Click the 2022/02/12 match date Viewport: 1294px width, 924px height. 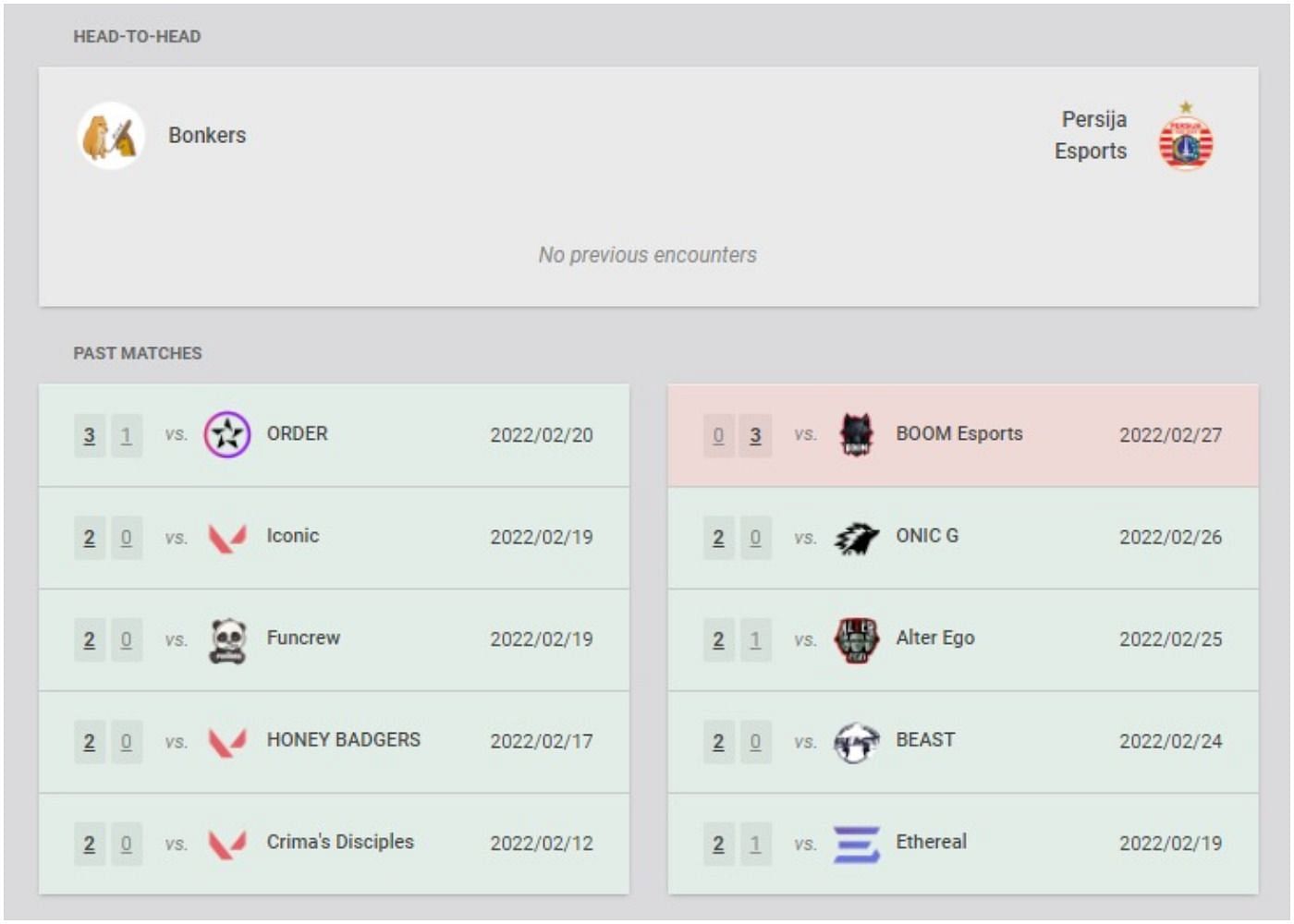tap(542, 844)
